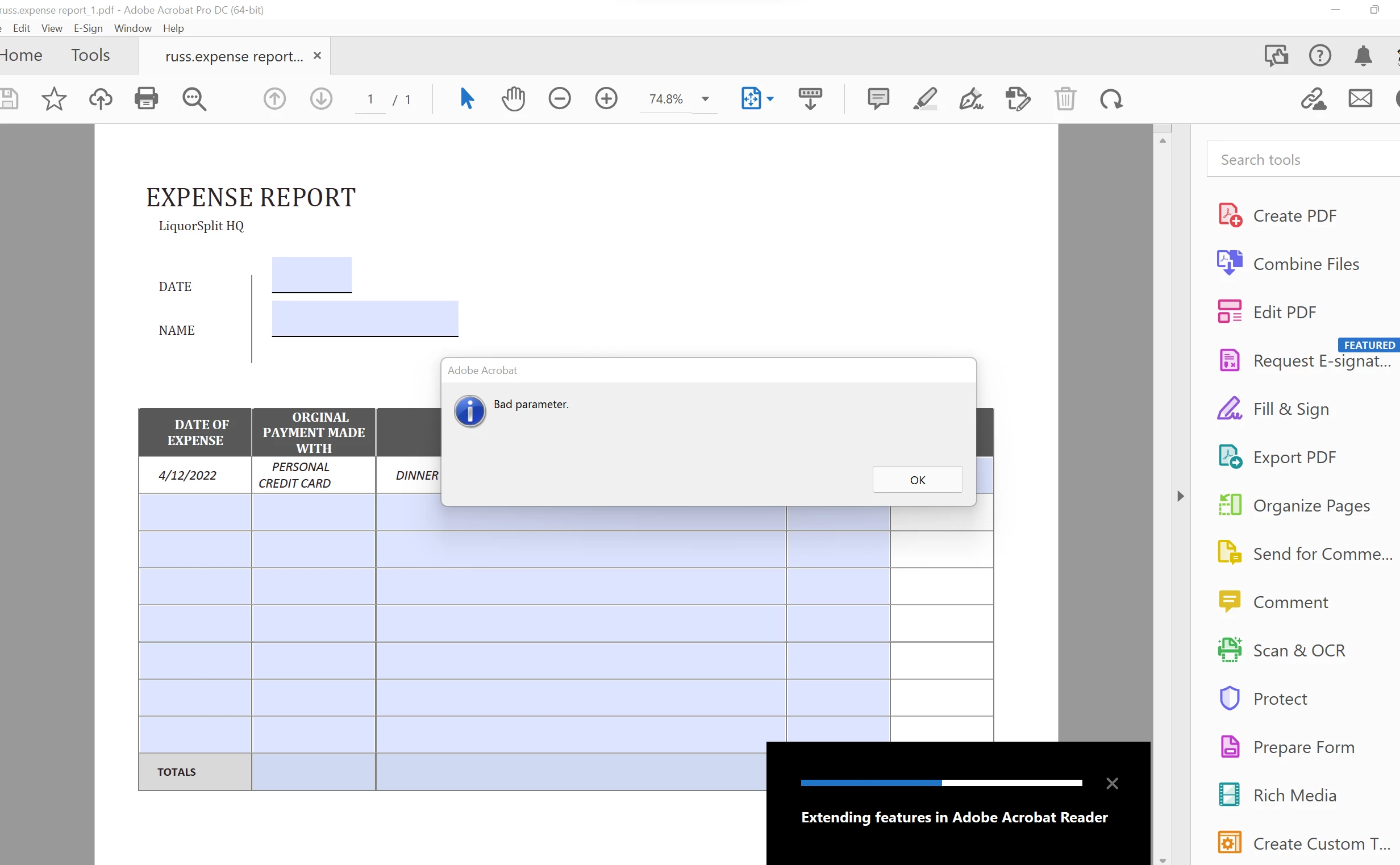Bookmark file with star icon
The image size is (1400, 865).
tap(54, 99)
